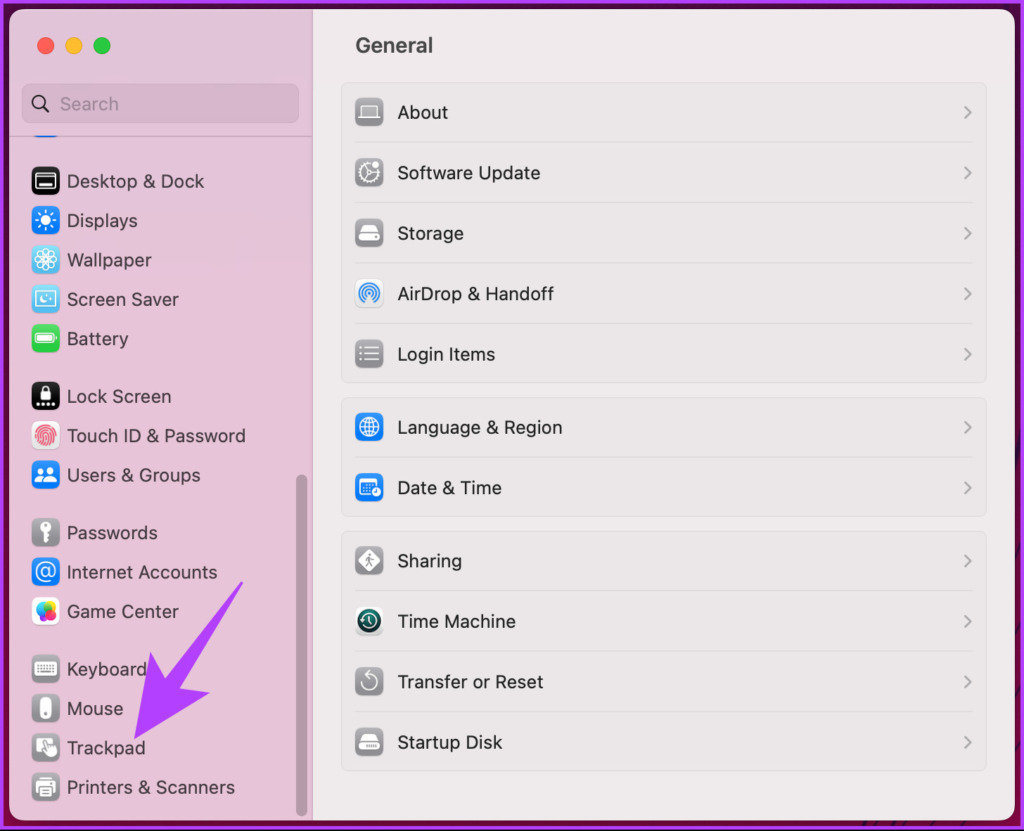The image size is (1024, 831).
Task: Expand the Date & Time chevron
Action: pyautogui.click(x=967, y=488)
